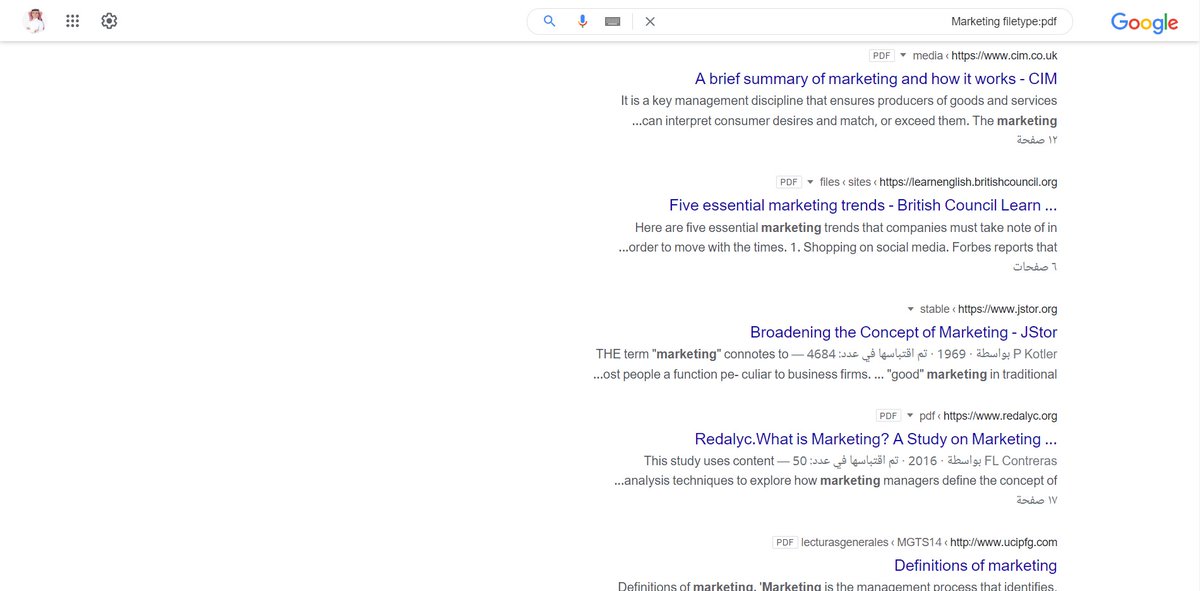Click the 'FL Contreras' author text
The image size is (1200, 591).
click(1020, 461)
